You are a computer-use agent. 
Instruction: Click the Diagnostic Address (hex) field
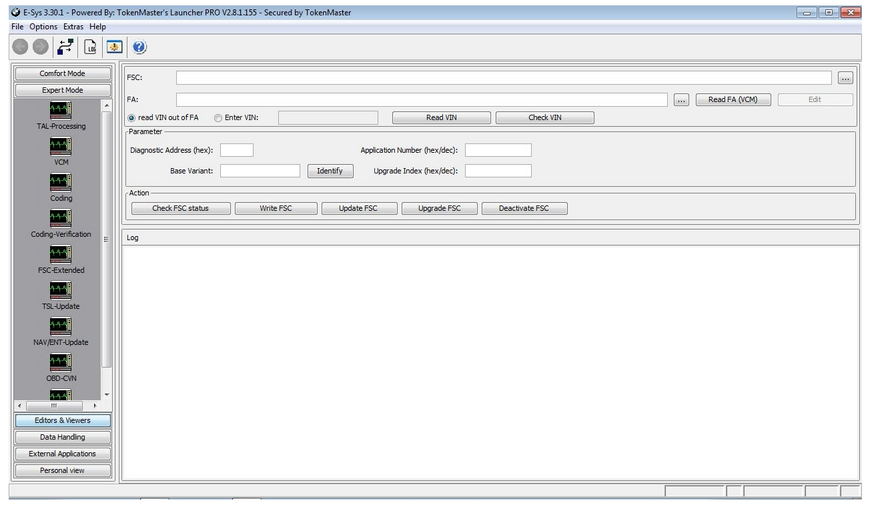click(237, 150)
